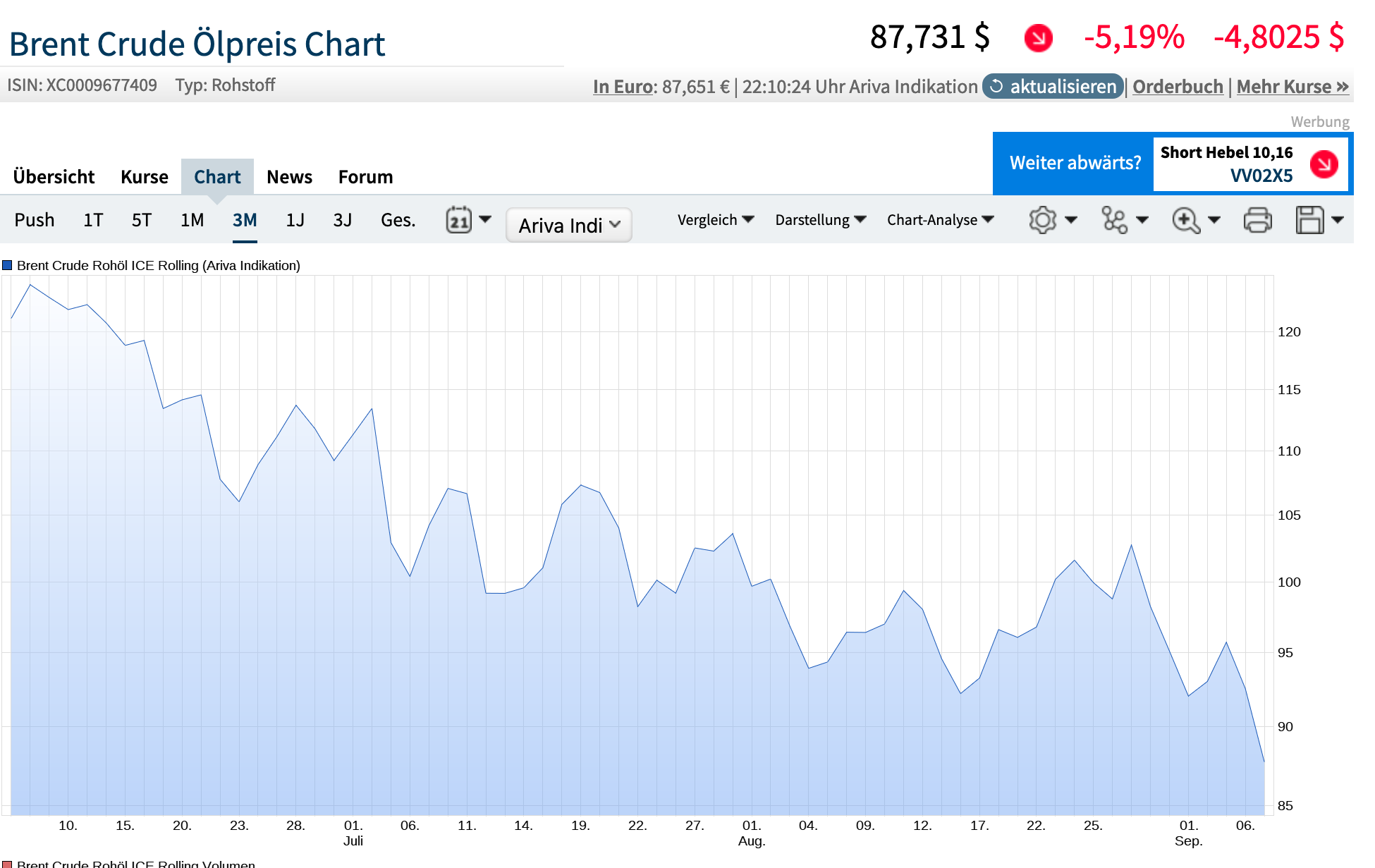Click the Weiter abwärts? ad banner

[x=1075, y=163]
